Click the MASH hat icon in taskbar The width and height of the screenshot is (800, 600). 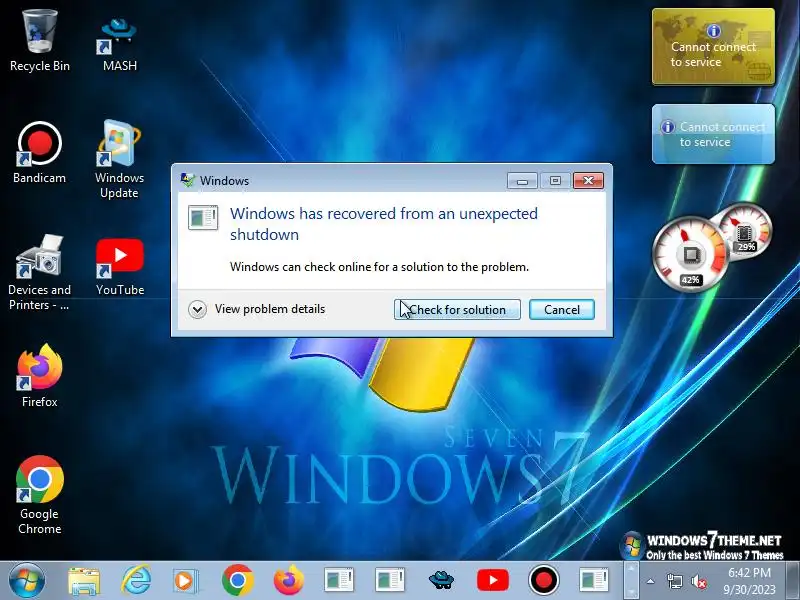coord(441,581)
